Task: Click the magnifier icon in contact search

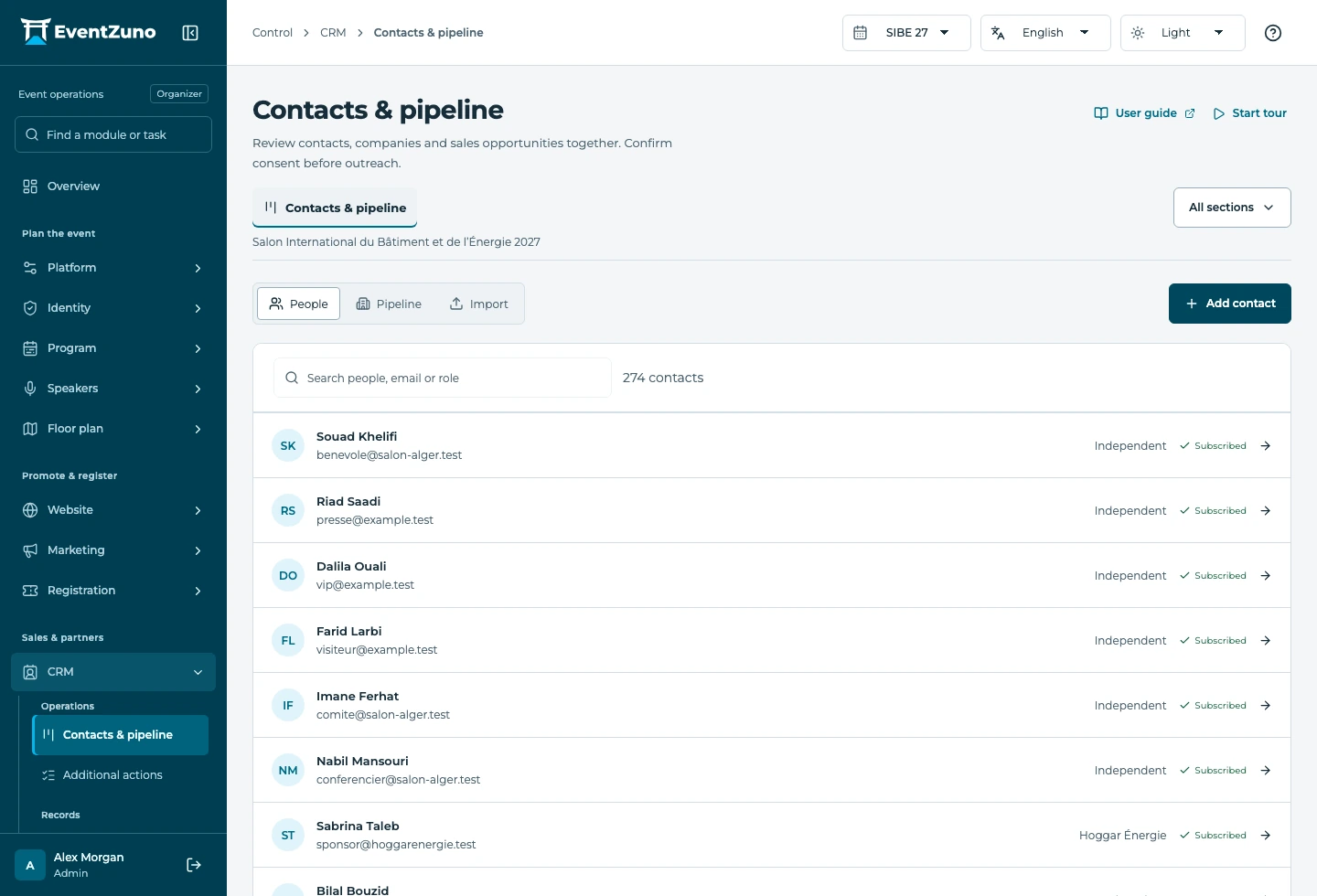Action: click(292, 378)
